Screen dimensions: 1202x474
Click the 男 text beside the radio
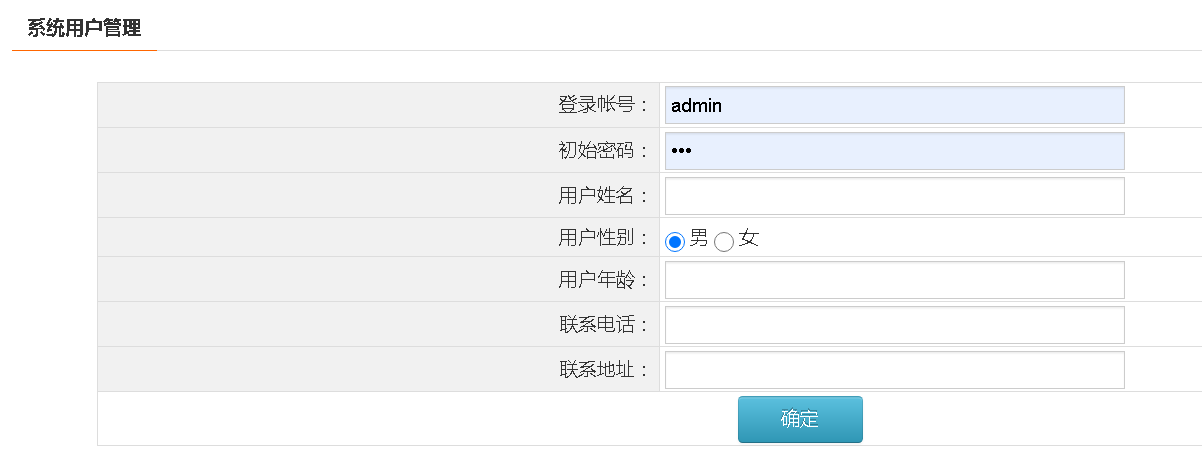coord(698,239)
